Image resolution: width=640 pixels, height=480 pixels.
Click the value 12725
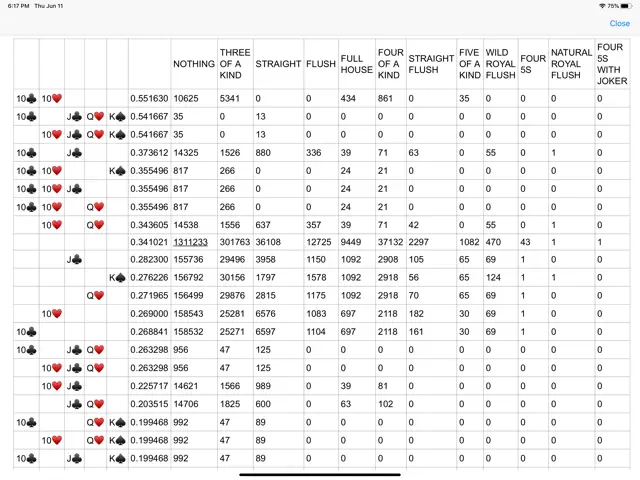[319, 242]
